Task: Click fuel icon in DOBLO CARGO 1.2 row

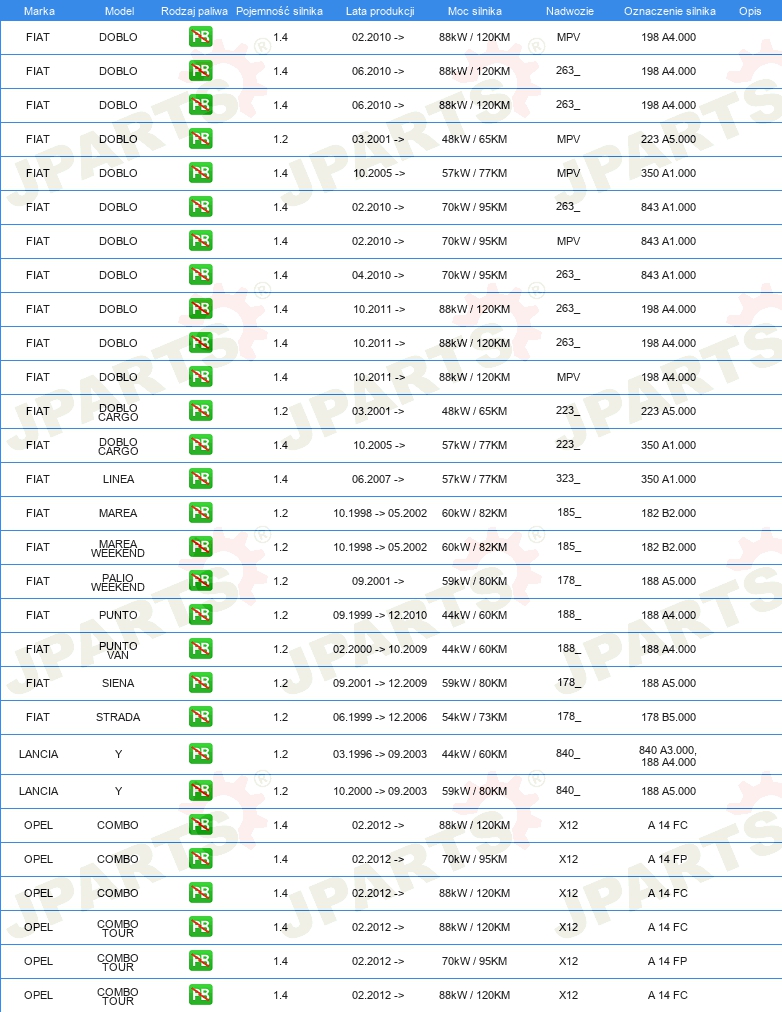Action: (x=201, y=410)
